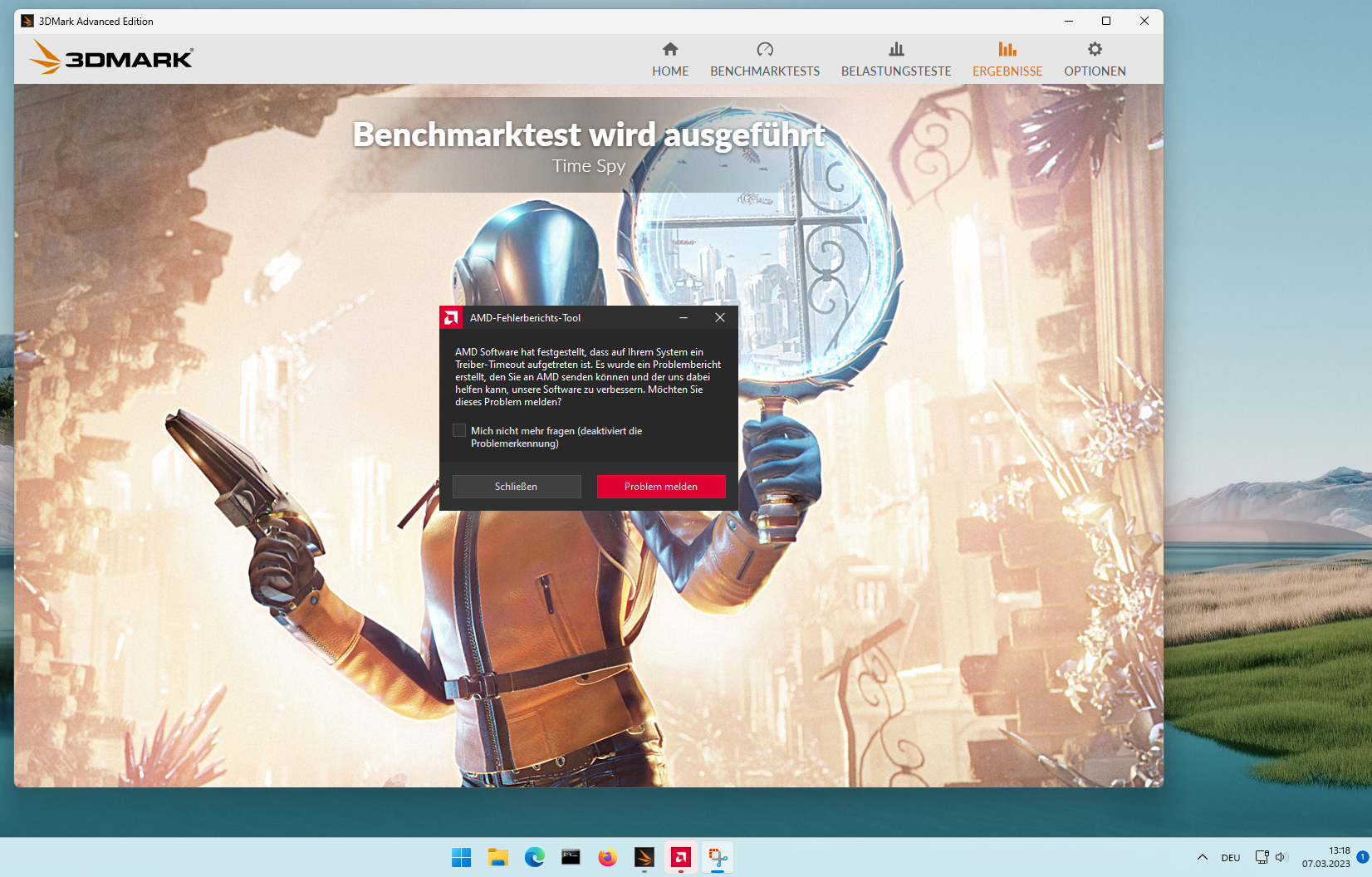Launch Microsoft Edge from the taskbar

click(535, 857)
